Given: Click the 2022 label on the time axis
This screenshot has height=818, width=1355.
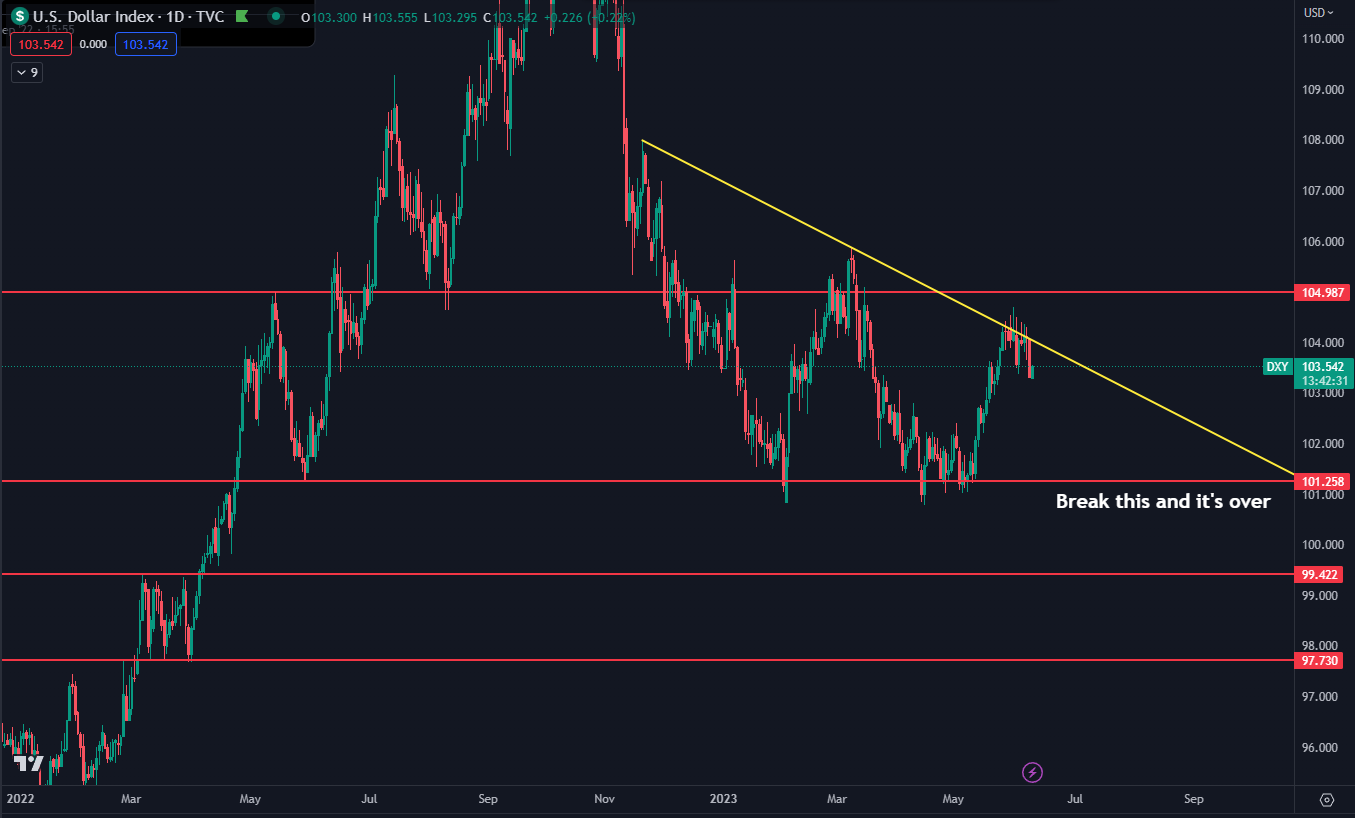Looking at the screenshot, I should coord(20,800).
